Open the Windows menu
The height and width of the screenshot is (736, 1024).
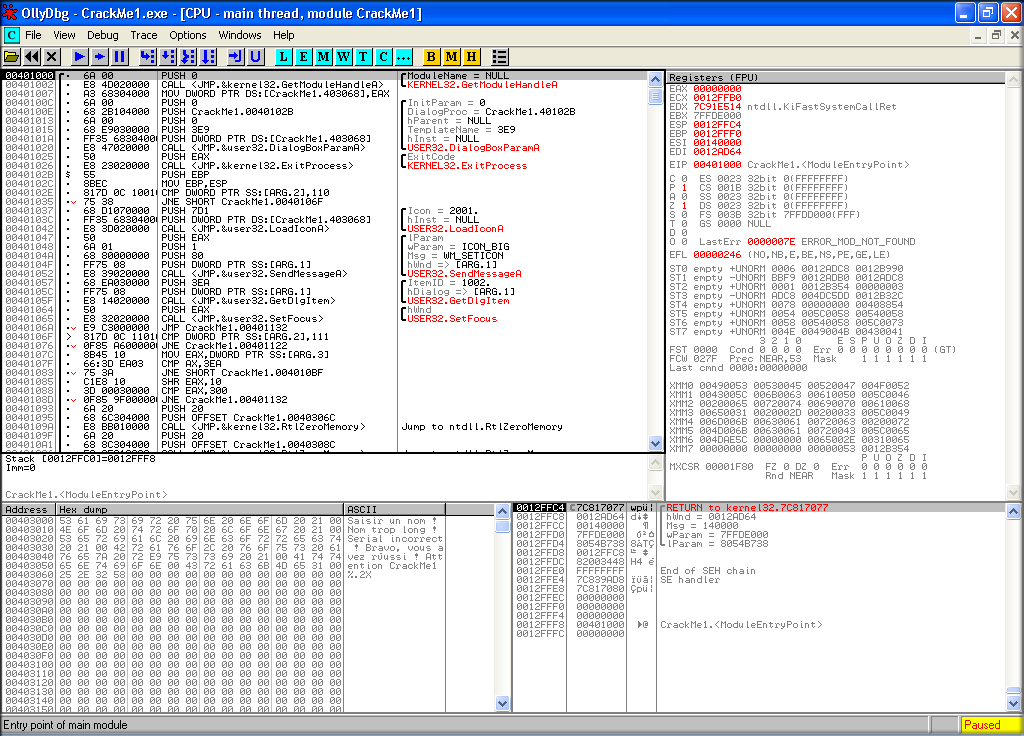click(x=240, y=35)
